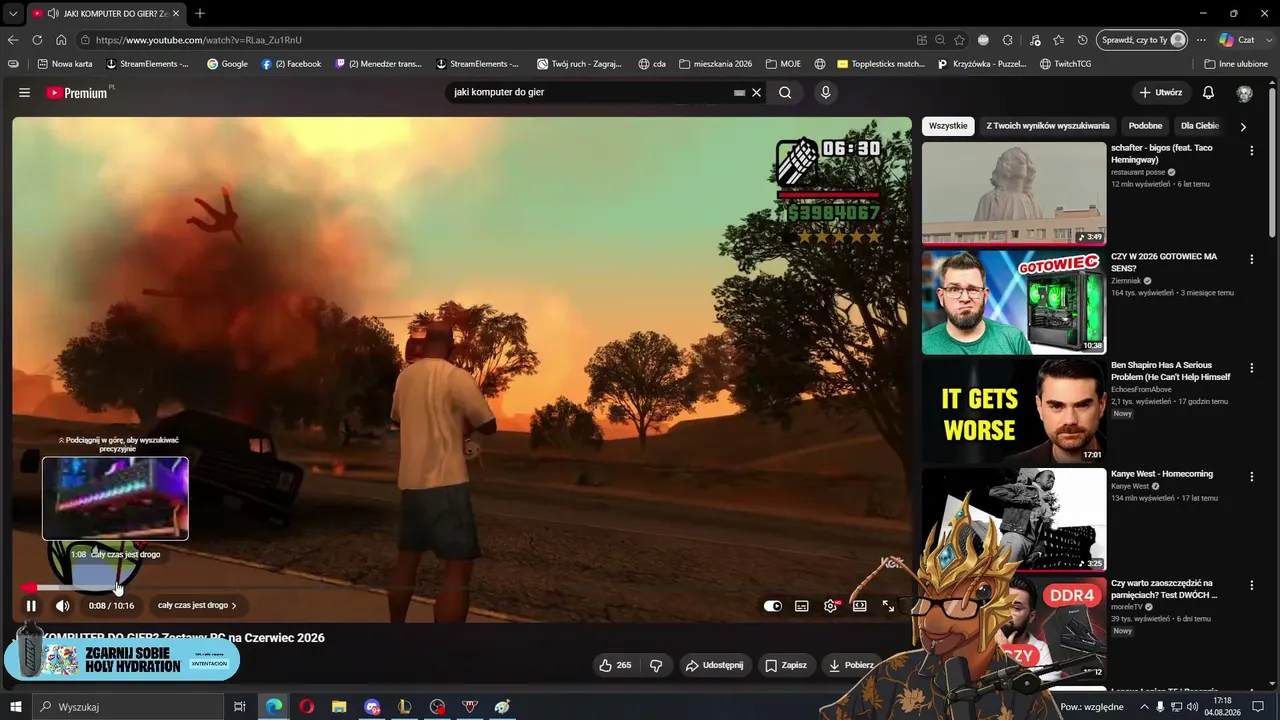
Task: Open the Facebook bookmark
Action: [291, 64]
